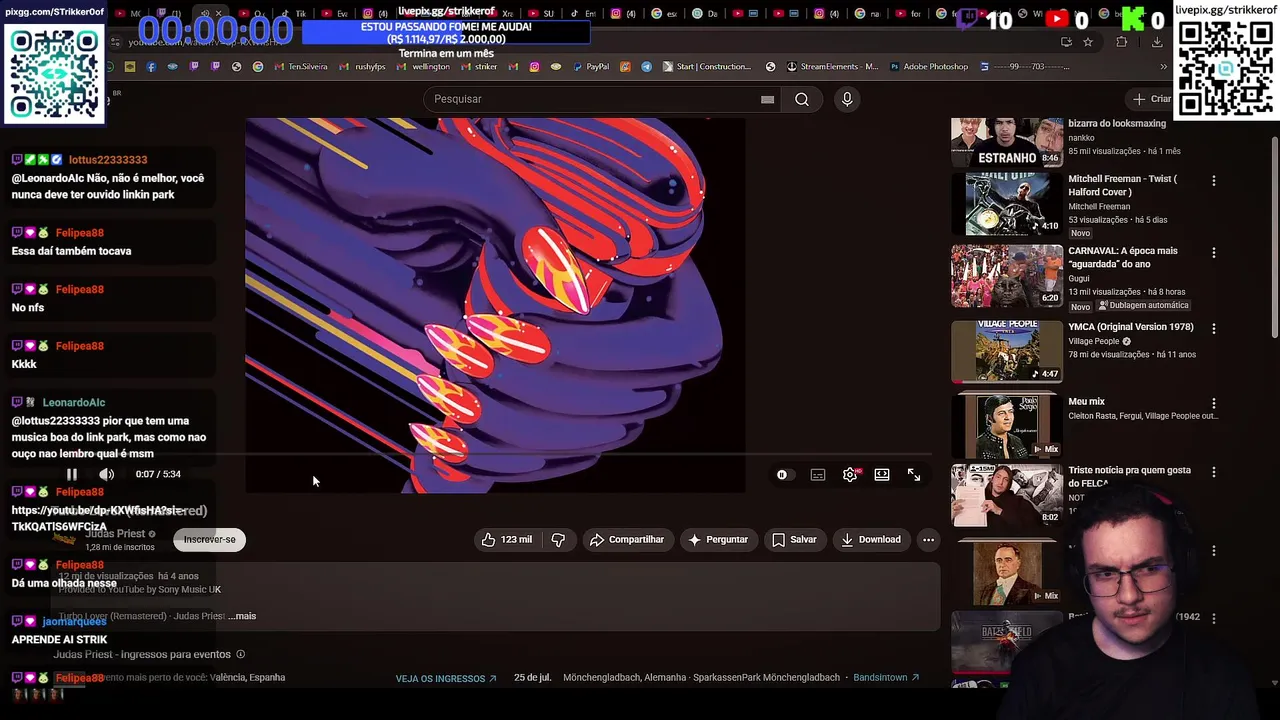Open the Criar create menu
The width and height of the screenshot is (1280, 720).
tap(1152, 99)
